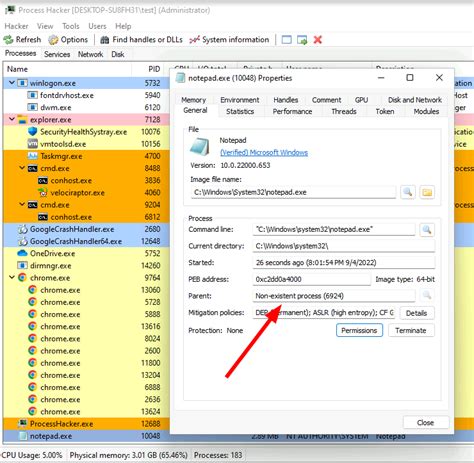Open image file location folder icon
This screenshot has height=463, width=474.
(x=427, y=192)
